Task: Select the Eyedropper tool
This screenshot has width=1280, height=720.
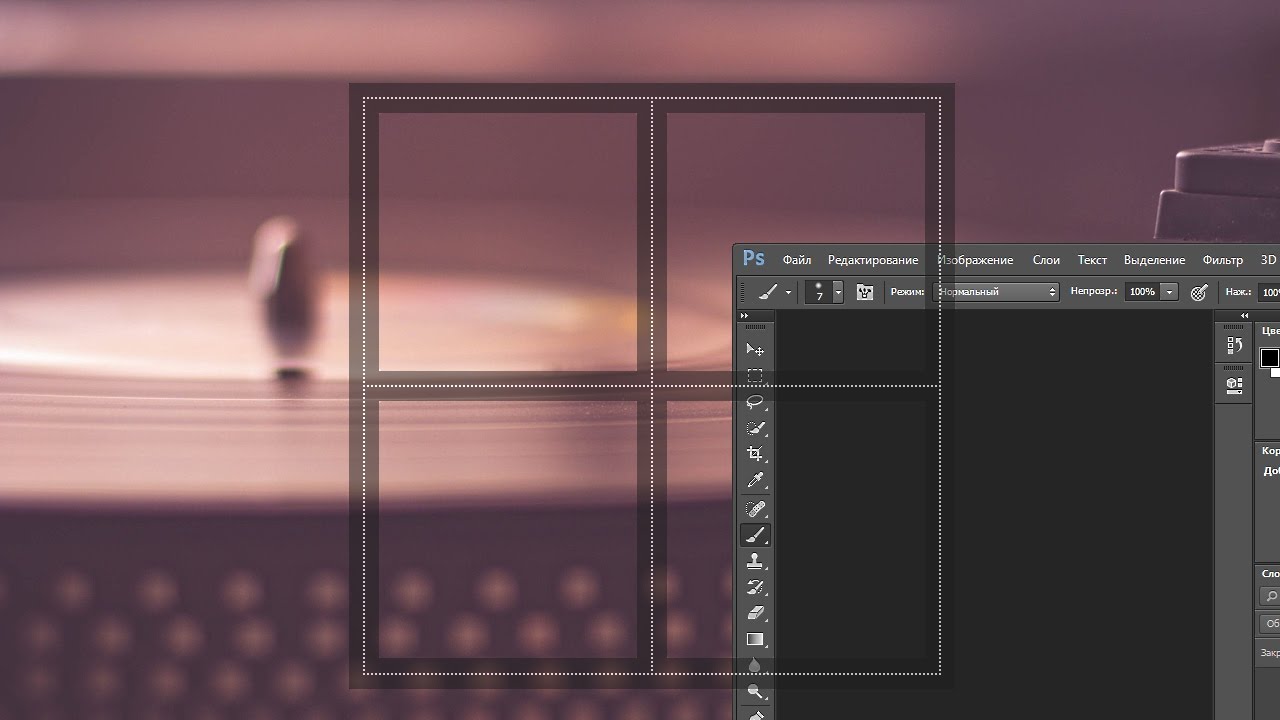Action: tap(755, 480)
